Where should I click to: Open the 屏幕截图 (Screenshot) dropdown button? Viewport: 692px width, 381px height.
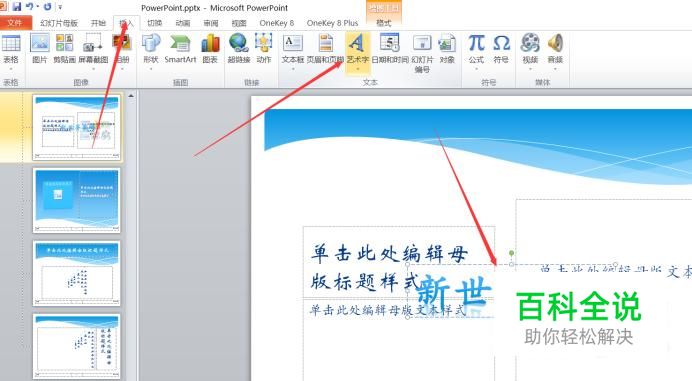[93, 52]
